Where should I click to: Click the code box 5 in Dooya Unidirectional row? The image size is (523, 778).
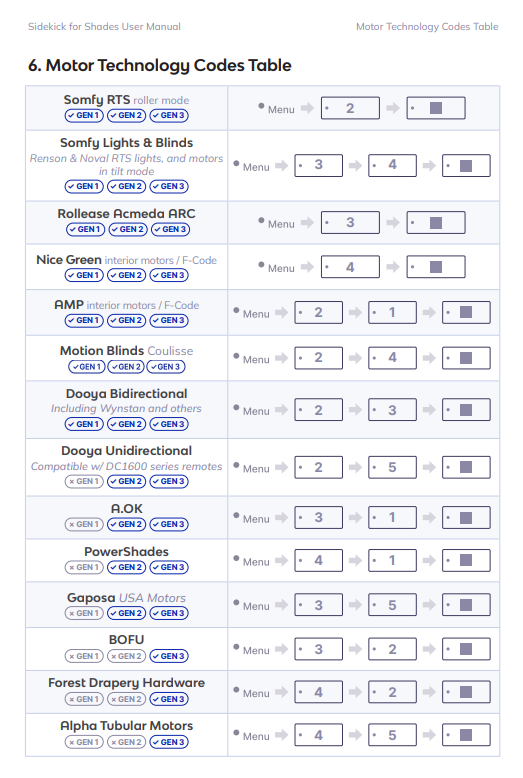click(392, 467)
